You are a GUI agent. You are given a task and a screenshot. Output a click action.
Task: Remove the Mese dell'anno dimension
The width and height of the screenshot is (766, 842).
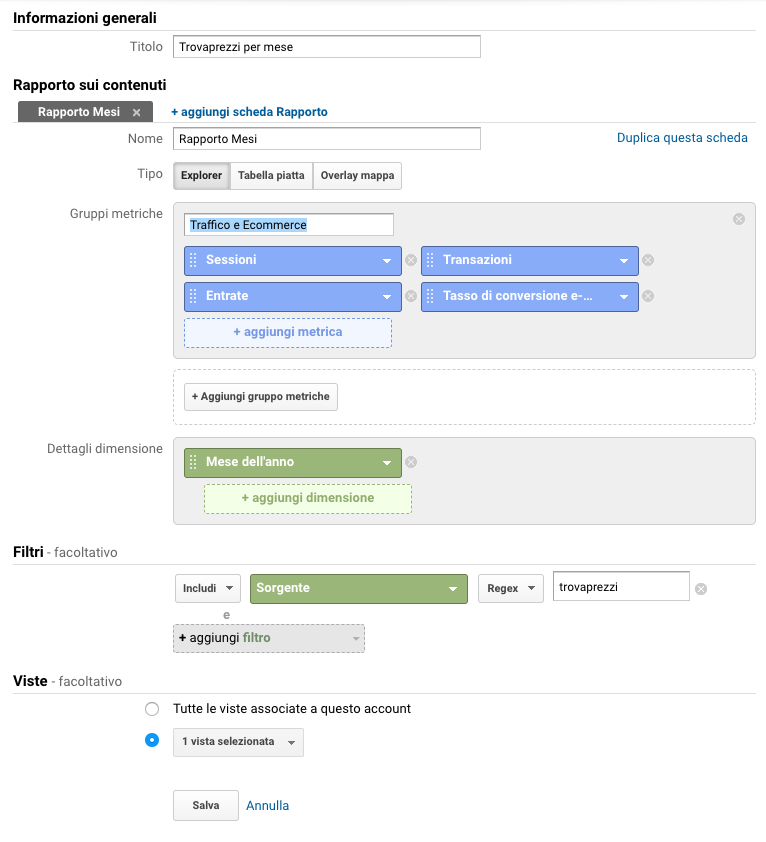[x=411, y=462]
